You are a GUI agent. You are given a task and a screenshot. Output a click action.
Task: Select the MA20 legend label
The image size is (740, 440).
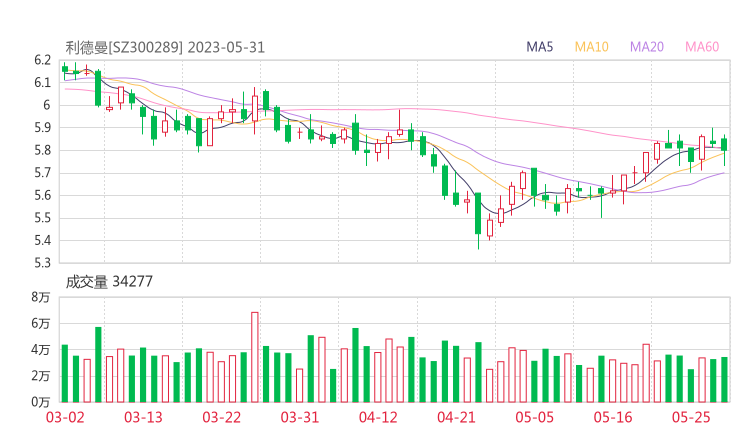click(647, 47)
